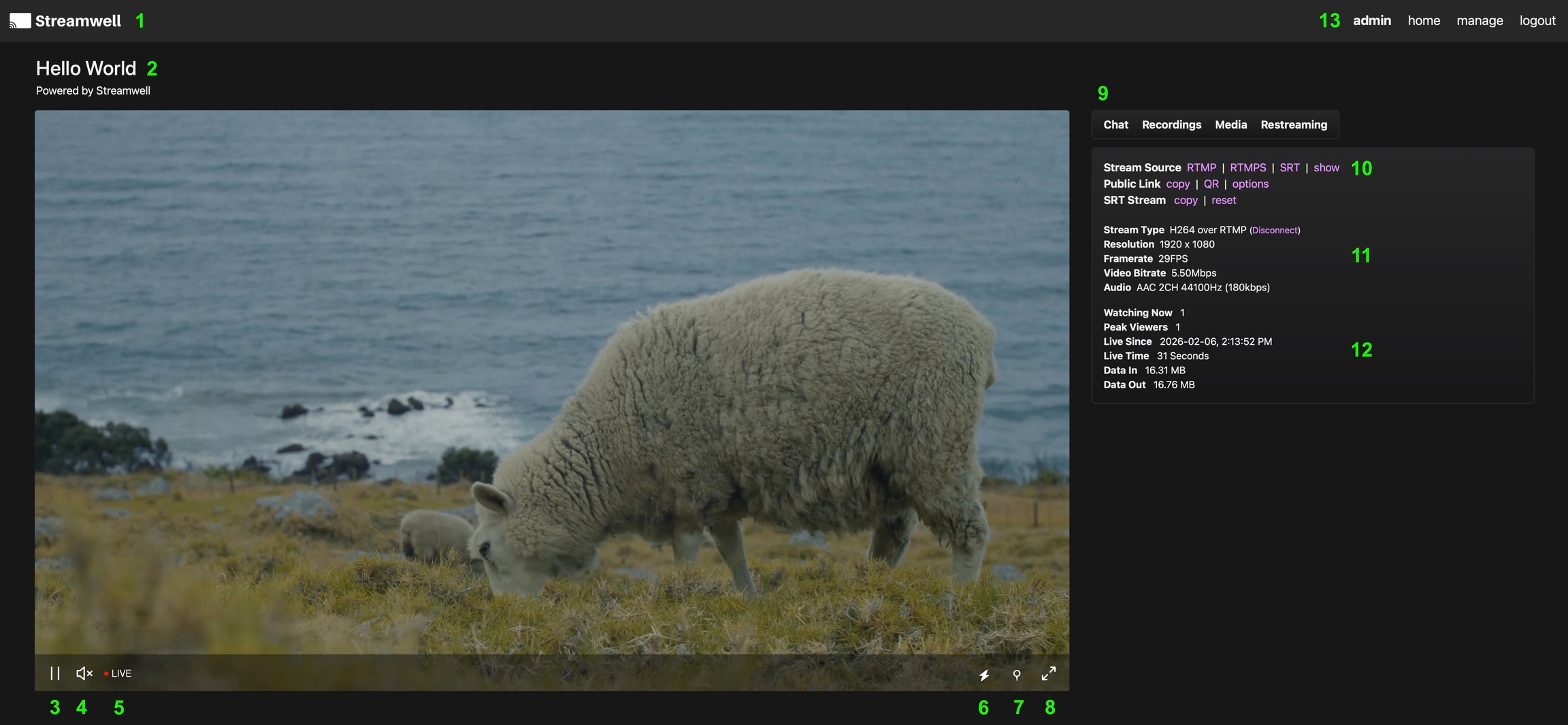Unmute the video player audio

point(84,673)
